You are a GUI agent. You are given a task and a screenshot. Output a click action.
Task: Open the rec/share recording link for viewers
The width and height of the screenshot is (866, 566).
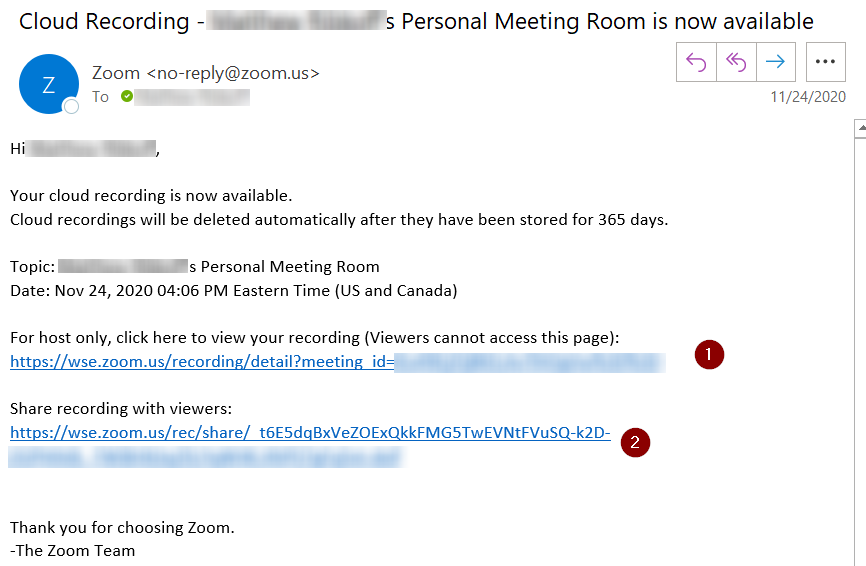[x=310, y=432]
